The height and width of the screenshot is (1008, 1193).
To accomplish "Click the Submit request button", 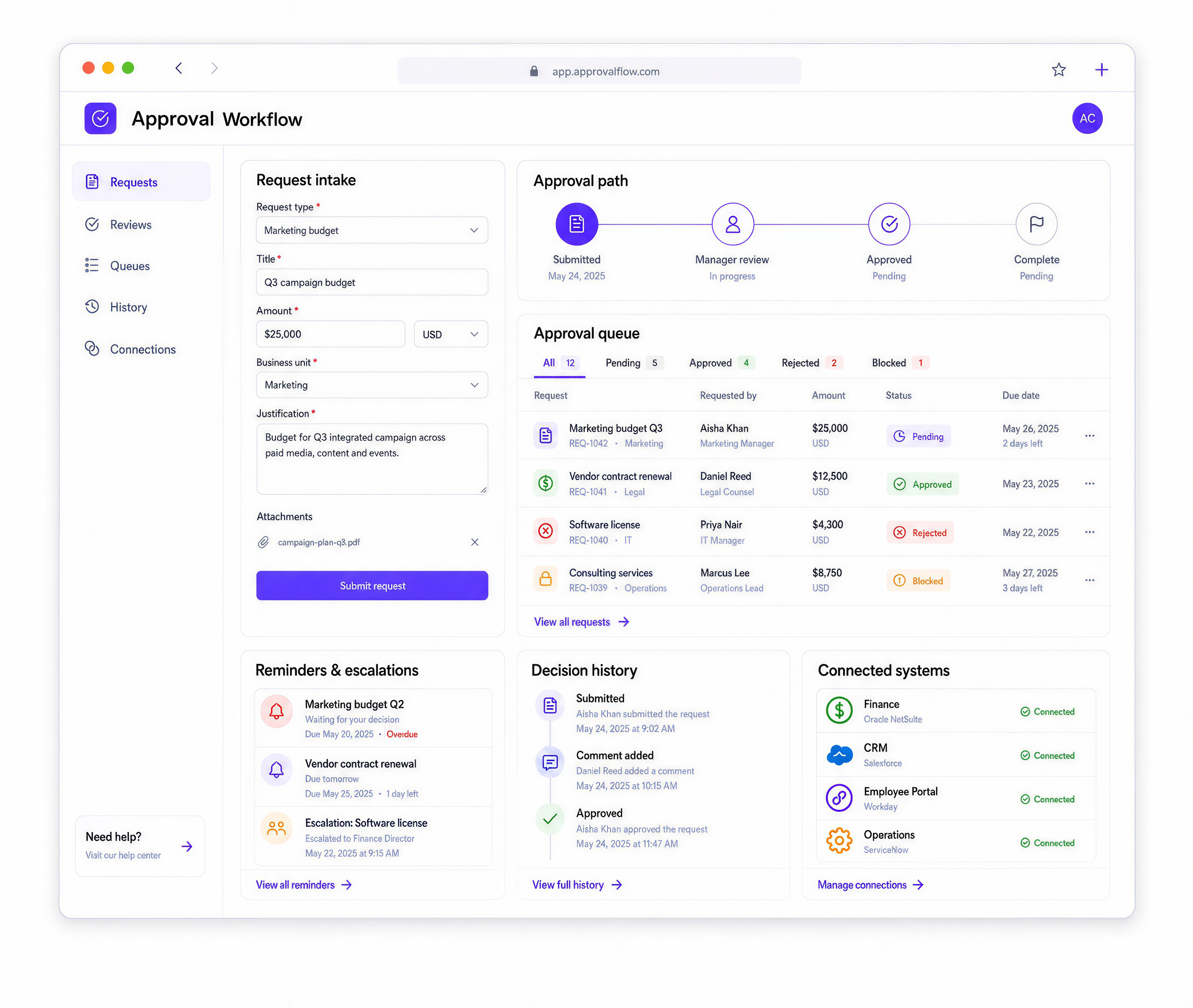I will pos(372,586).
